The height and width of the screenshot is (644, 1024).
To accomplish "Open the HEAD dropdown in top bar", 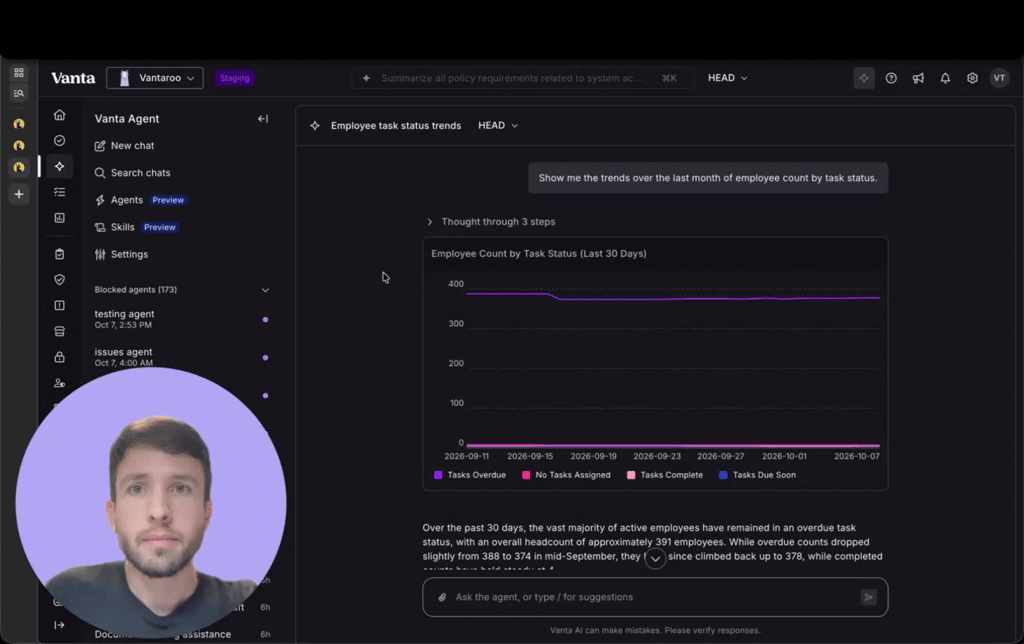I will tap(728, 78).
